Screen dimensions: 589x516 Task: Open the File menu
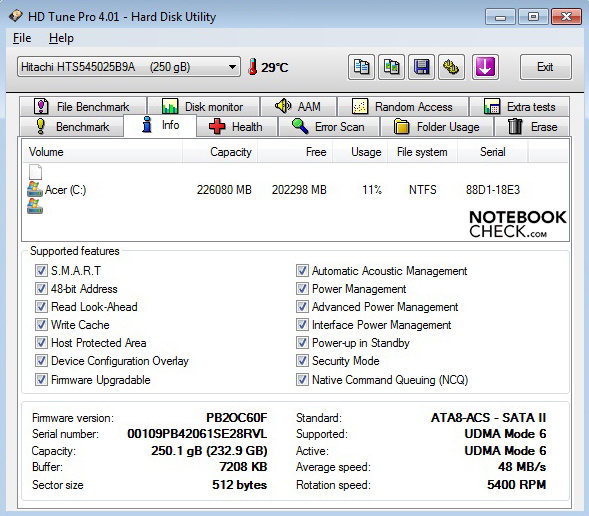click(22, 38)
